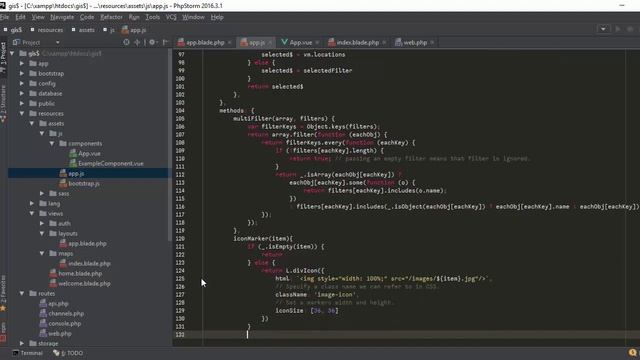Click the Project panel vertical scrollbar

click(170, 145)
